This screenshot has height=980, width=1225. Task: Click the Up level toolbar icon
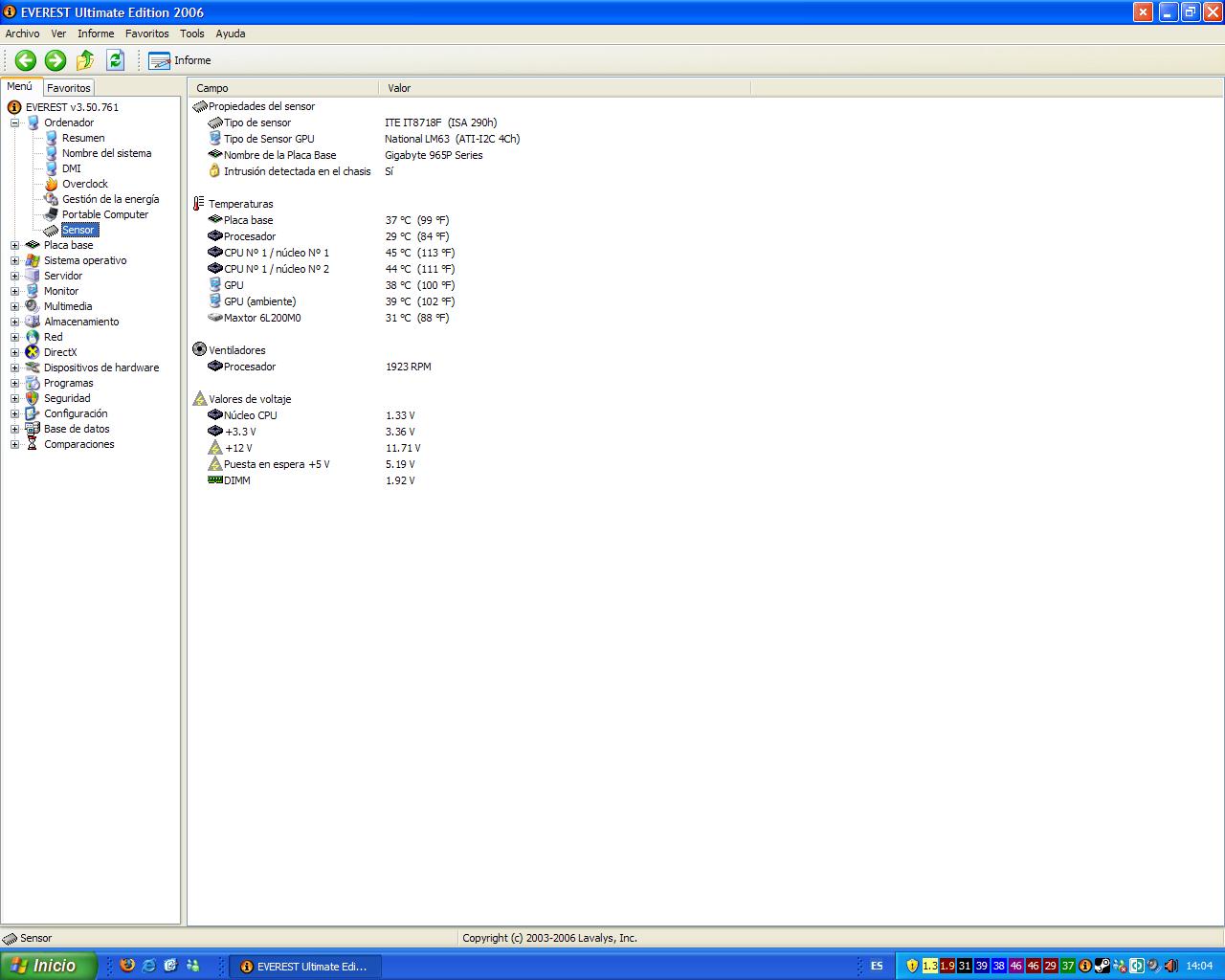85,60
